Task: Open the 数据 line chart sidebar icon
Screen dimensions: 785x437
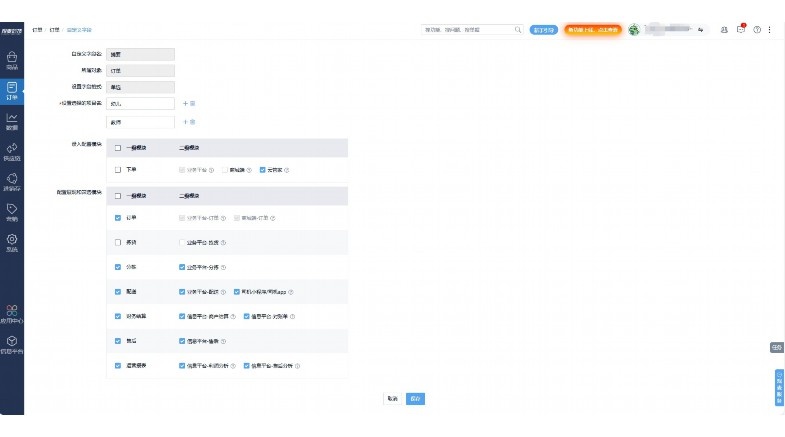Action: coord(12,122)
